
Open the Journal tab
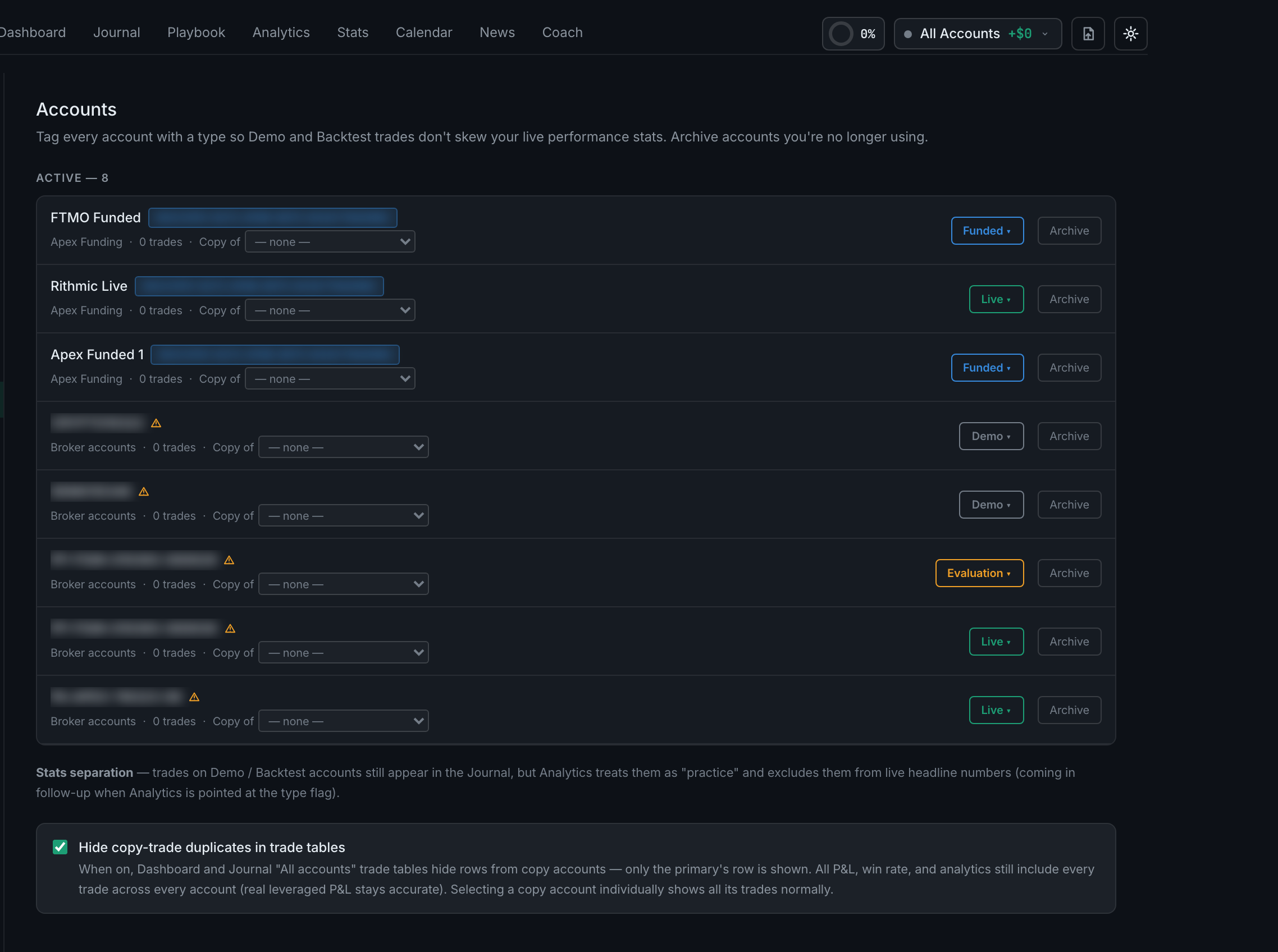tap(116, 33)
